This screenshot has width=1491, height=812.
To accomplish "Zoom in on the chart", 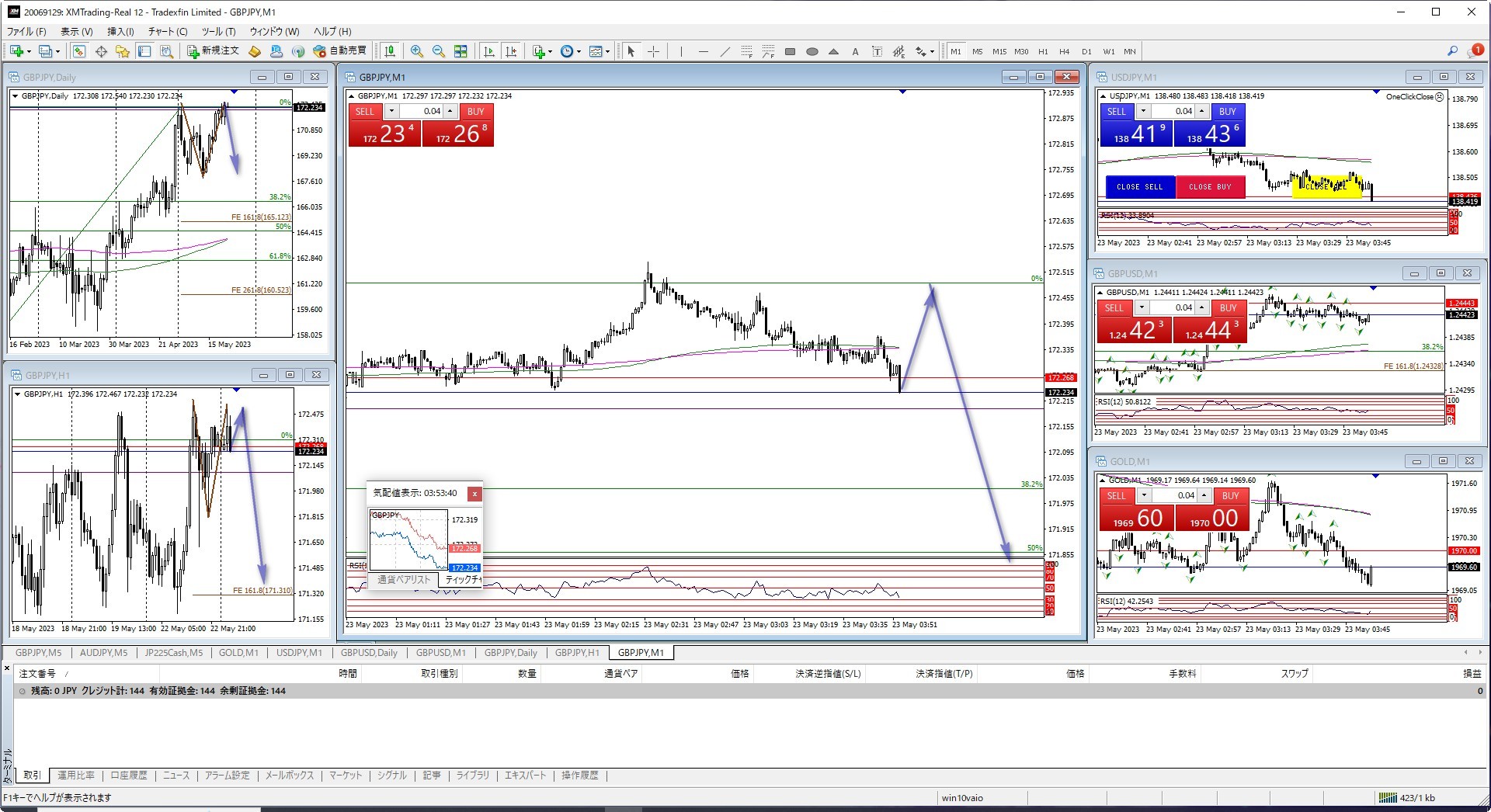I will [417, 51].
